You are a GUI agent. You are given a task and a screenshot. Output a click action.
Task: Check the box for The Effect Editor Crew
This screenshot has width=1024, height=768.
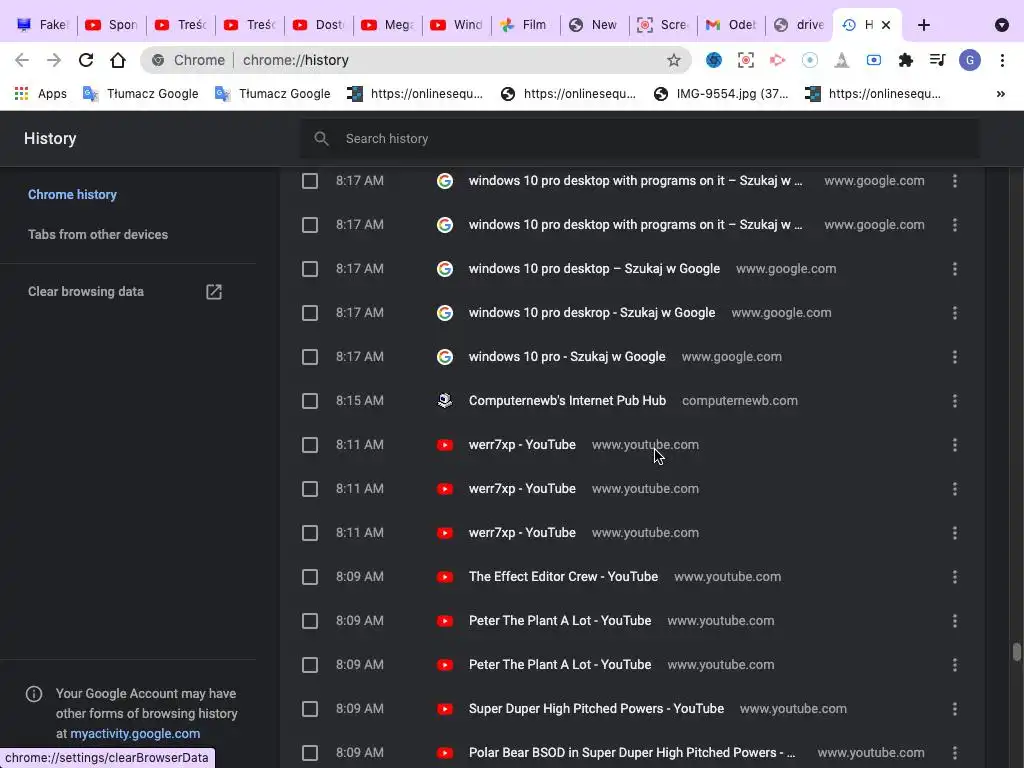[310, 577]
